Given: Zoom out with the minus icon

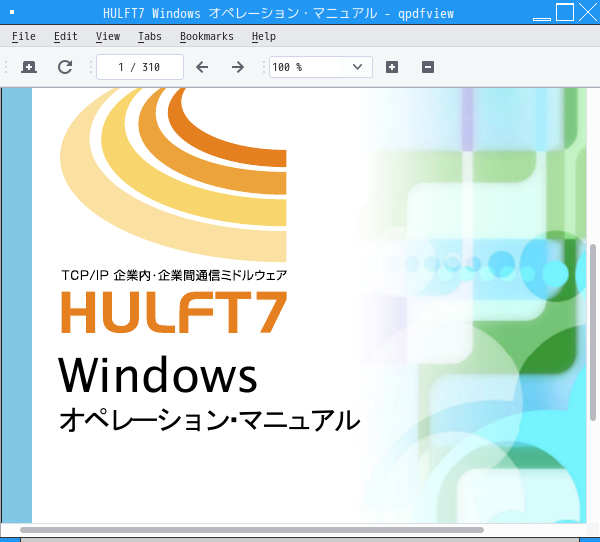Looking at the screenshot, I should [428, 67].
